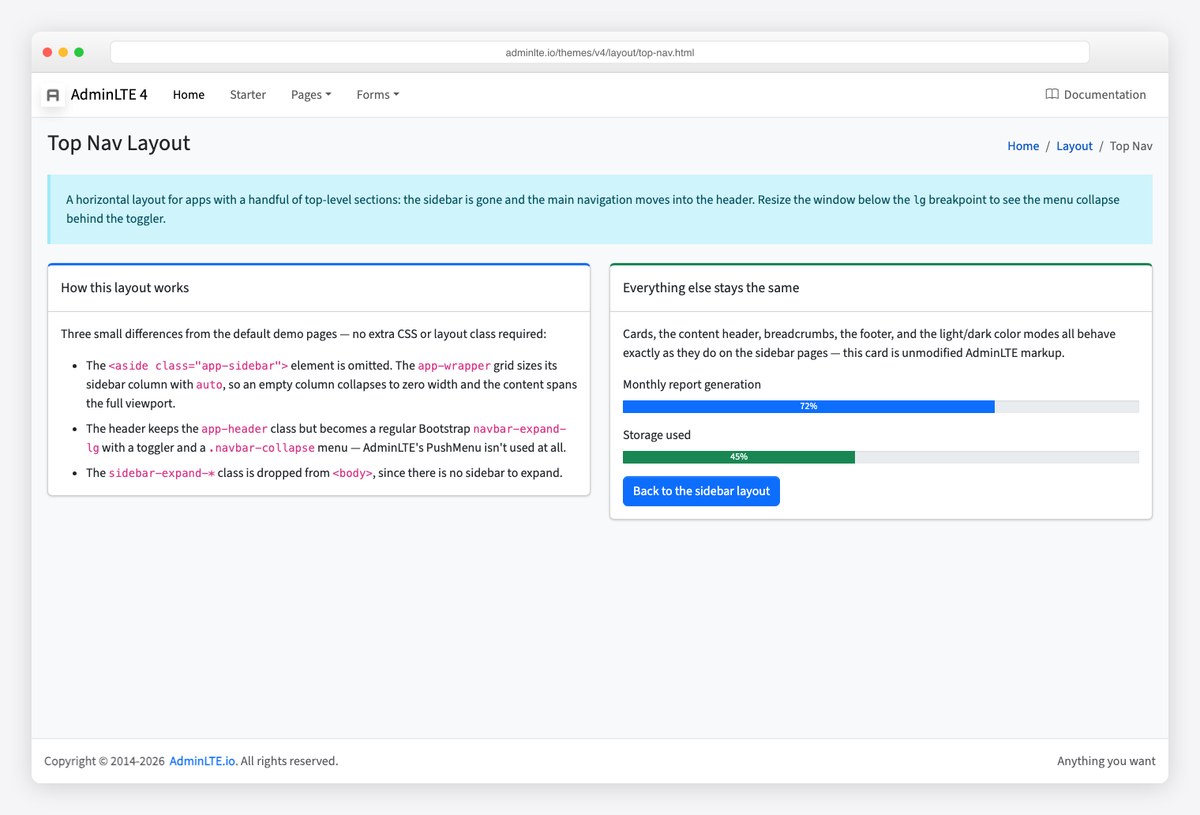Expand the Forms dropdown menu
The image size is (1200, 815).
378,95
